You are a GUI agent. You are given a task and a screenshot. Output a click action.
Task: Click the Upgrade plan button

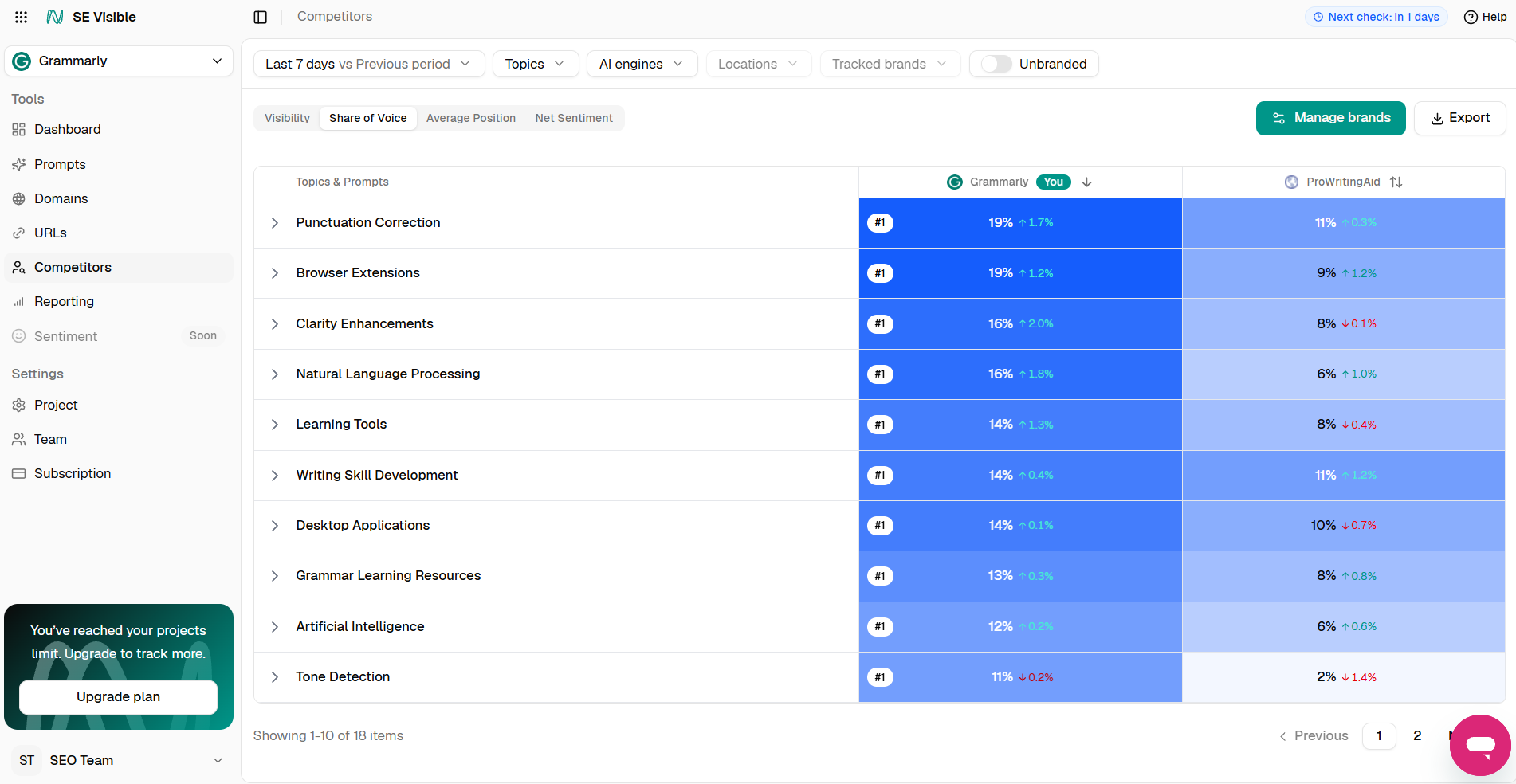coord(118,697)
